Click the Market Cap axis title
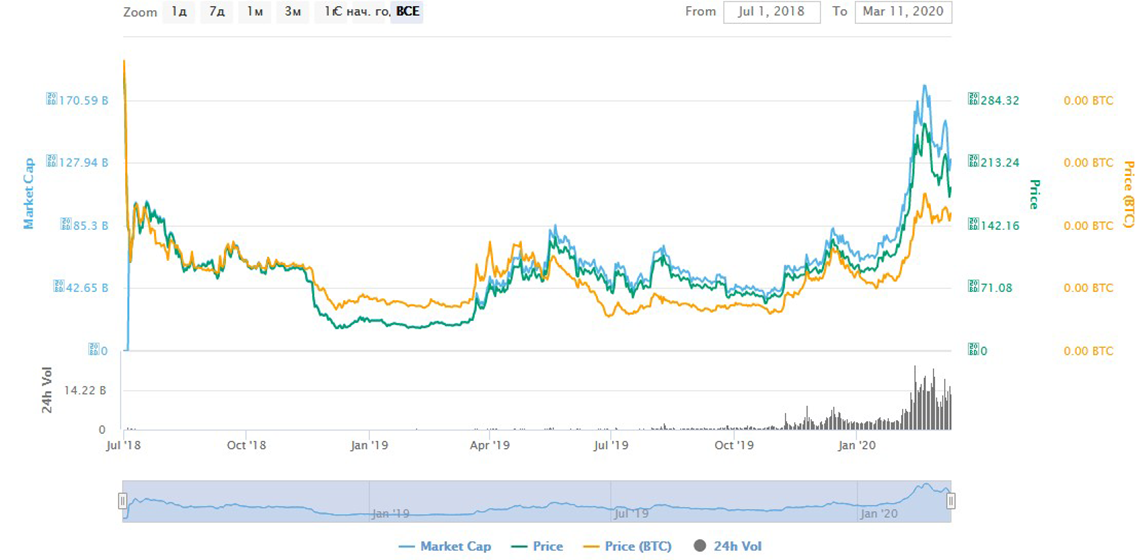Viewport: 1140px width, 560px height. 29,193
